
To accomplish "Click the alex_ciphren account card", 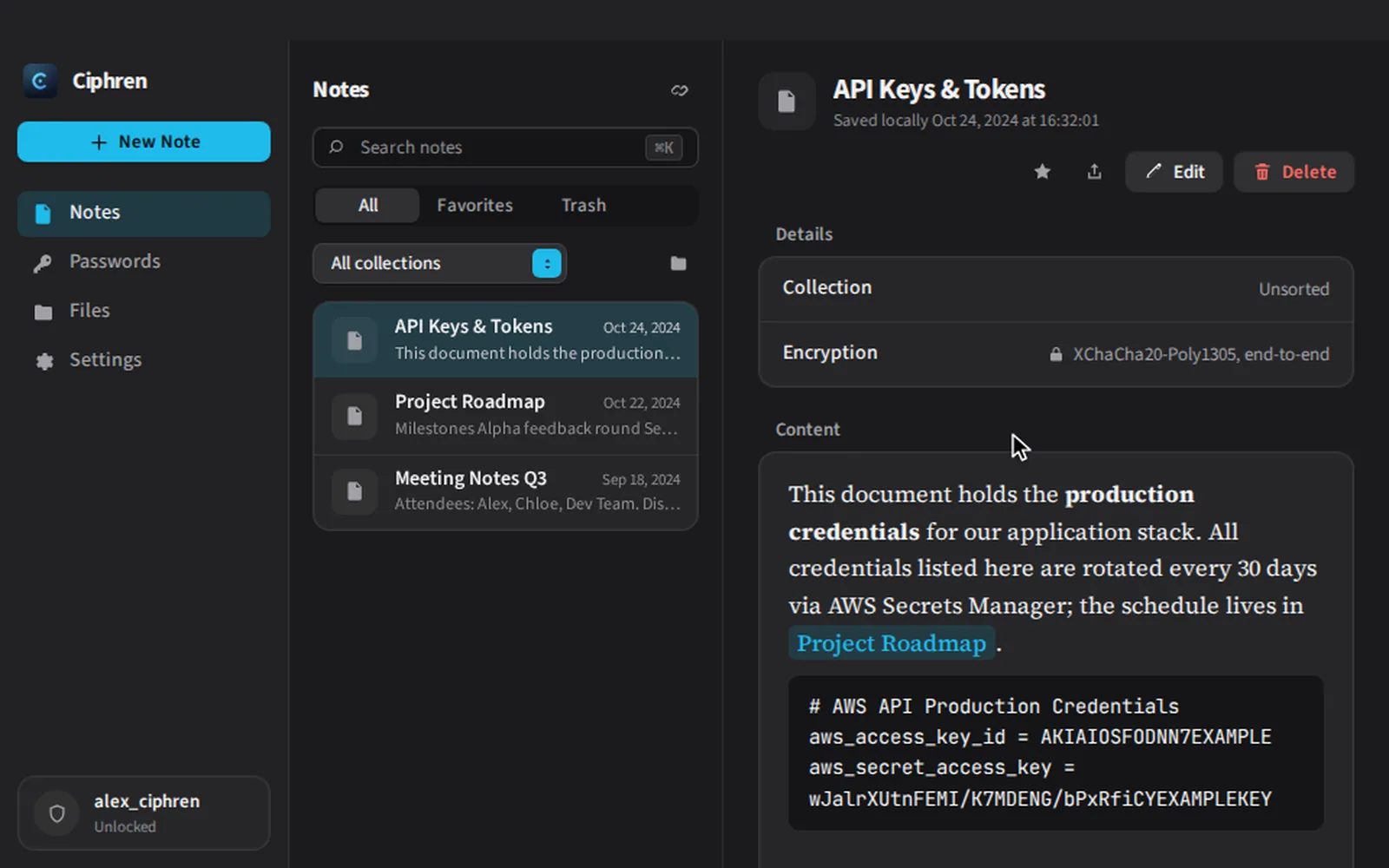I will click(x=144, y=813).
